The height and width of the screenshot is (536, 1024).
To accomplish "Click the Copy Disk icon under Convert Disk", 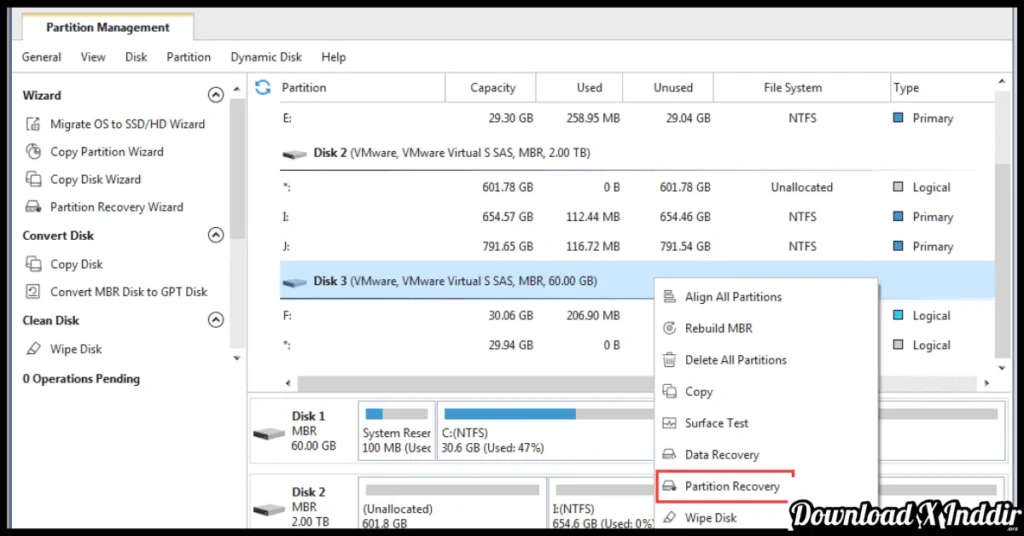I will 33,264.
